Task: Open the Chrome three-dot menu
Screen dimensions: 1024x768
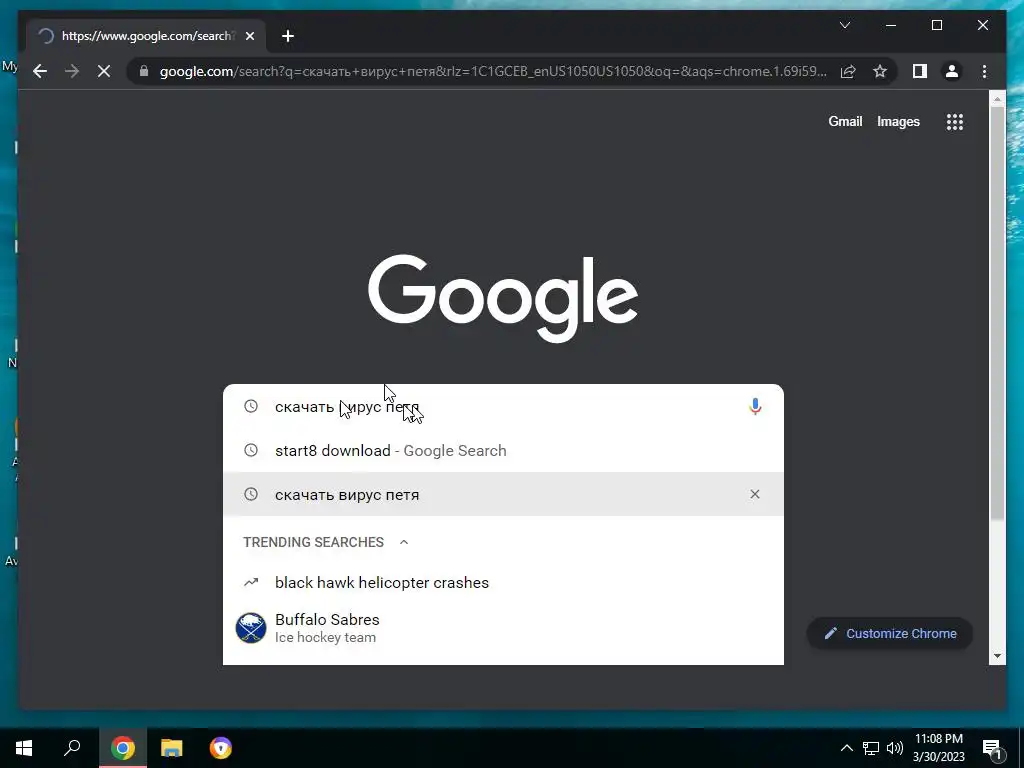Action: (984, 71)
